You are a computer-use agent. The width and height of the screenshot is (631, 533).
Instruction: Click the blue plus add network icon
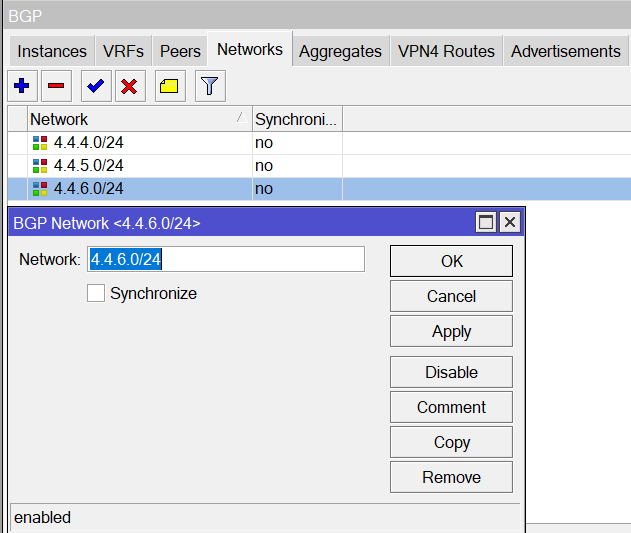click(x=22, y=86)
